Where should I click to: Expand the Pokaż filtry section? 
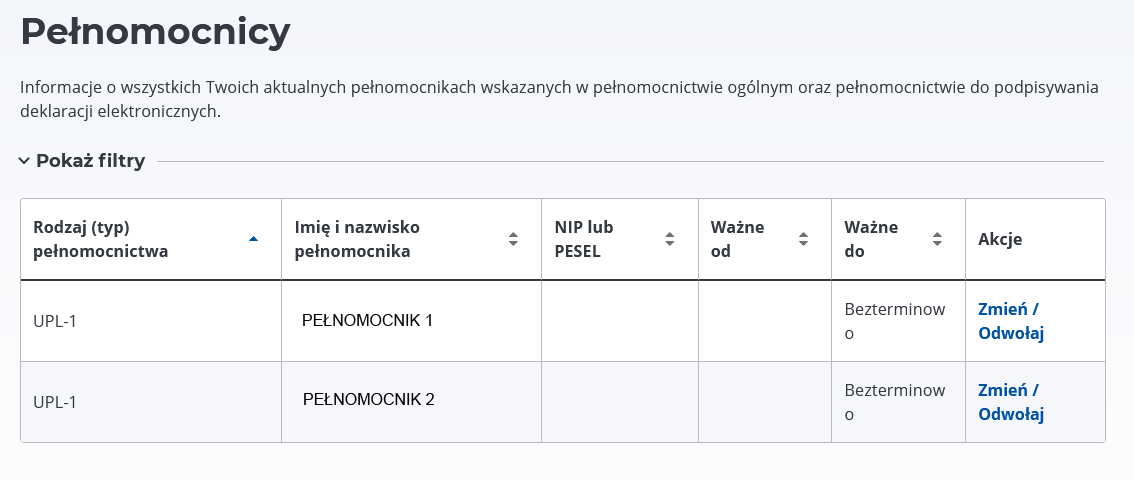[x=82, y=161]
